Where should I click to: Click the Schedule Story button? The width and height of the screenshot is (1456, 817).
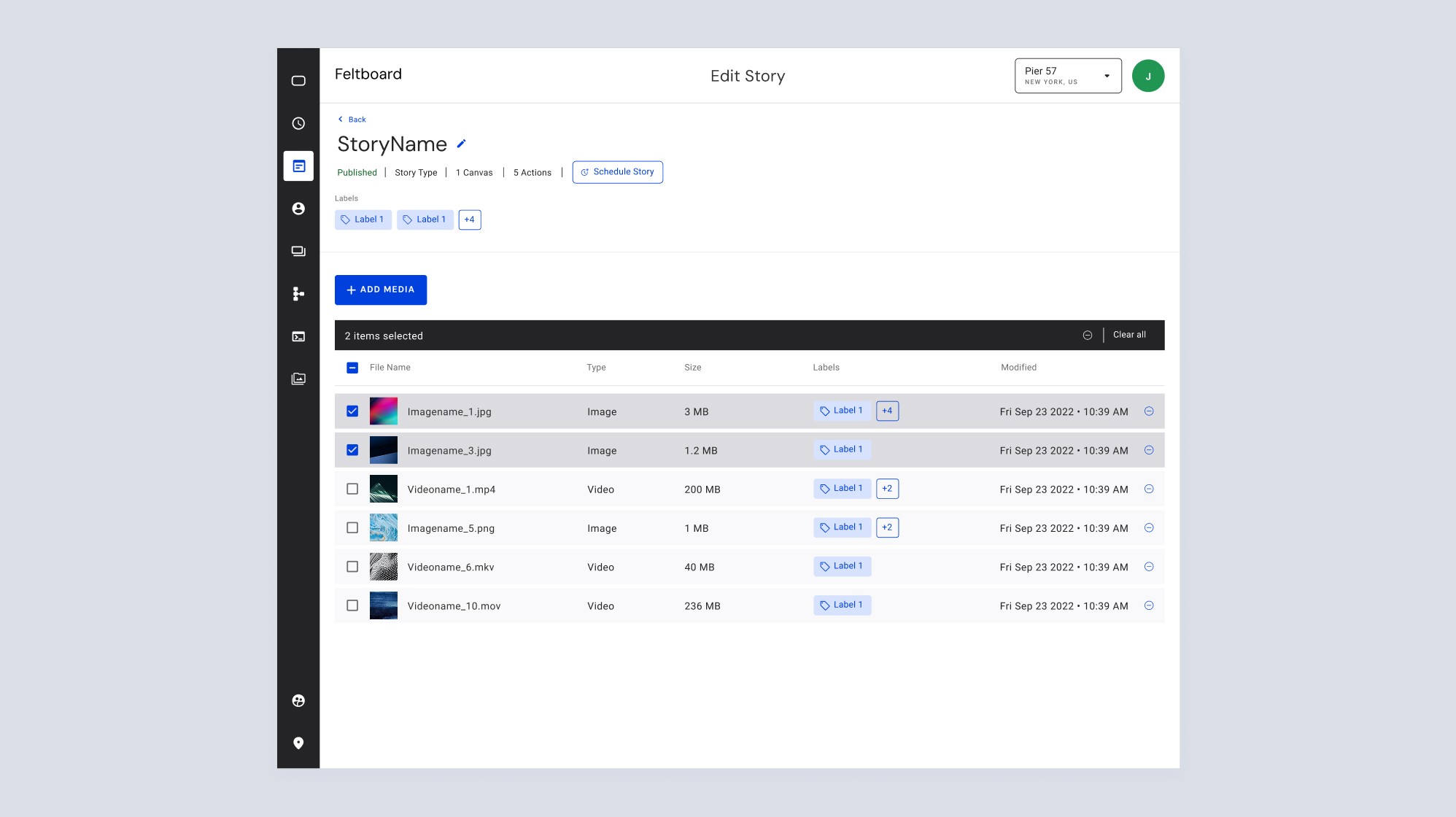(x=617, y=172)
